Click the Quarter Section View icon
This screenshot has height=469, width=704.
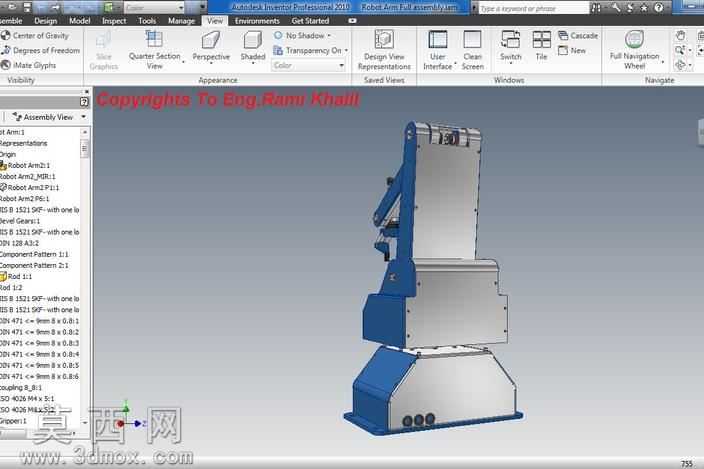(x=154, y=39)
